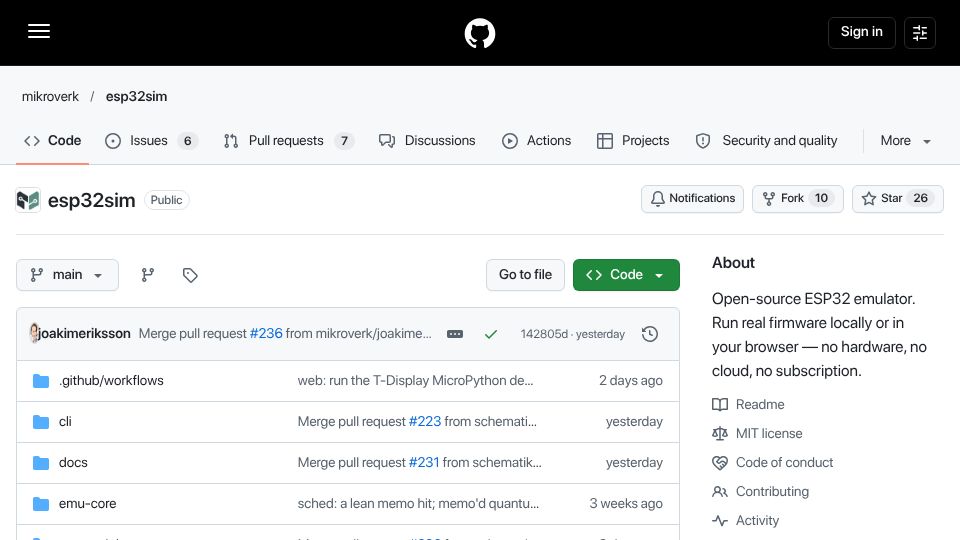The image size is (960, 540).
Task: Click the Readme book icon
Action: point(720,405)
